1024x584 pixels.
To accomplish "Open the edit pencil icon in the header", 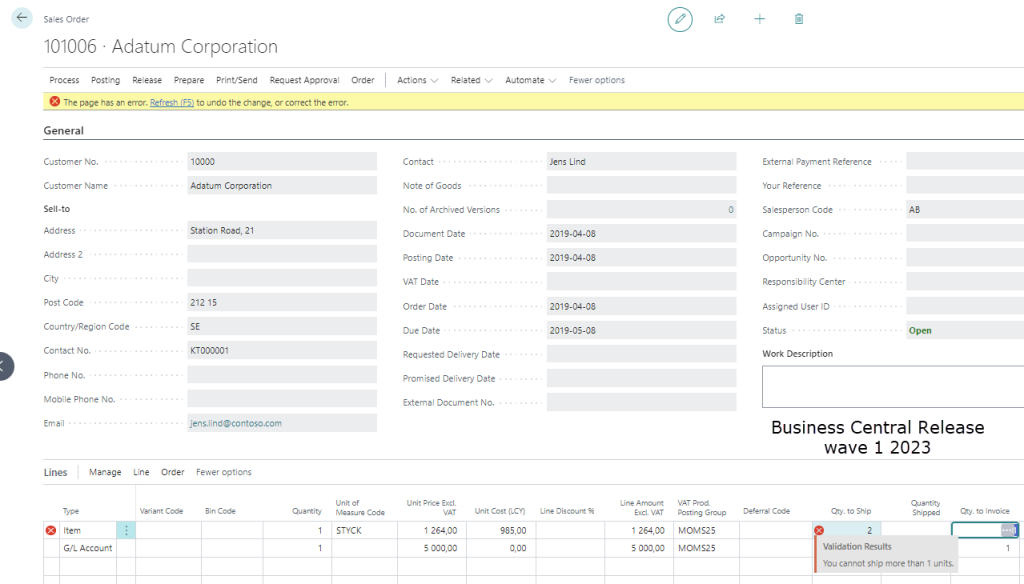I will pos(679,18).
